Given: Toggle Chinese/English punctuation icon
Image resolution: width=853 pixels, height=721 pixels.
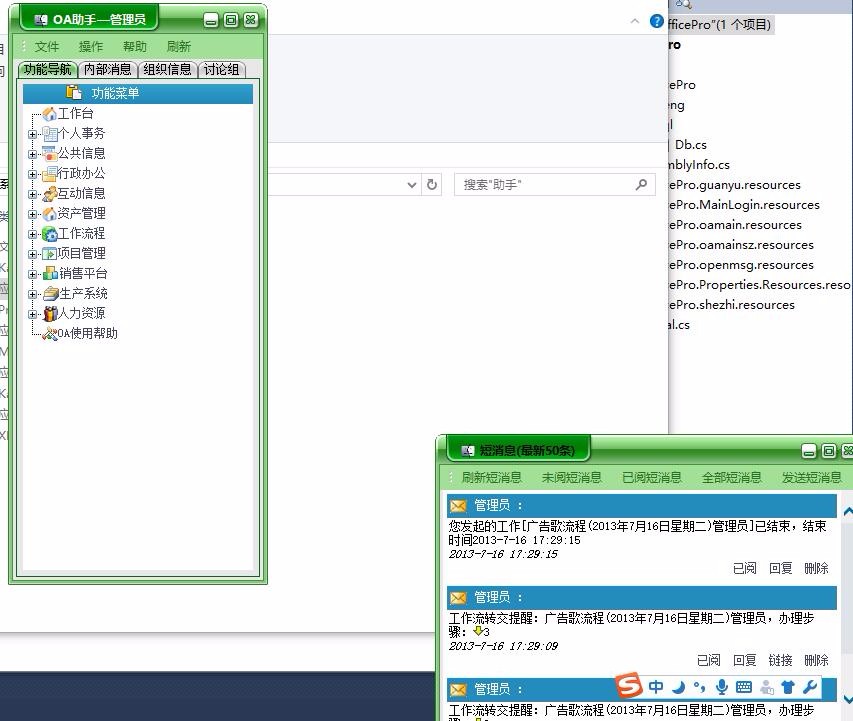Looking at the screenshot, I should (x=698, y=687).
